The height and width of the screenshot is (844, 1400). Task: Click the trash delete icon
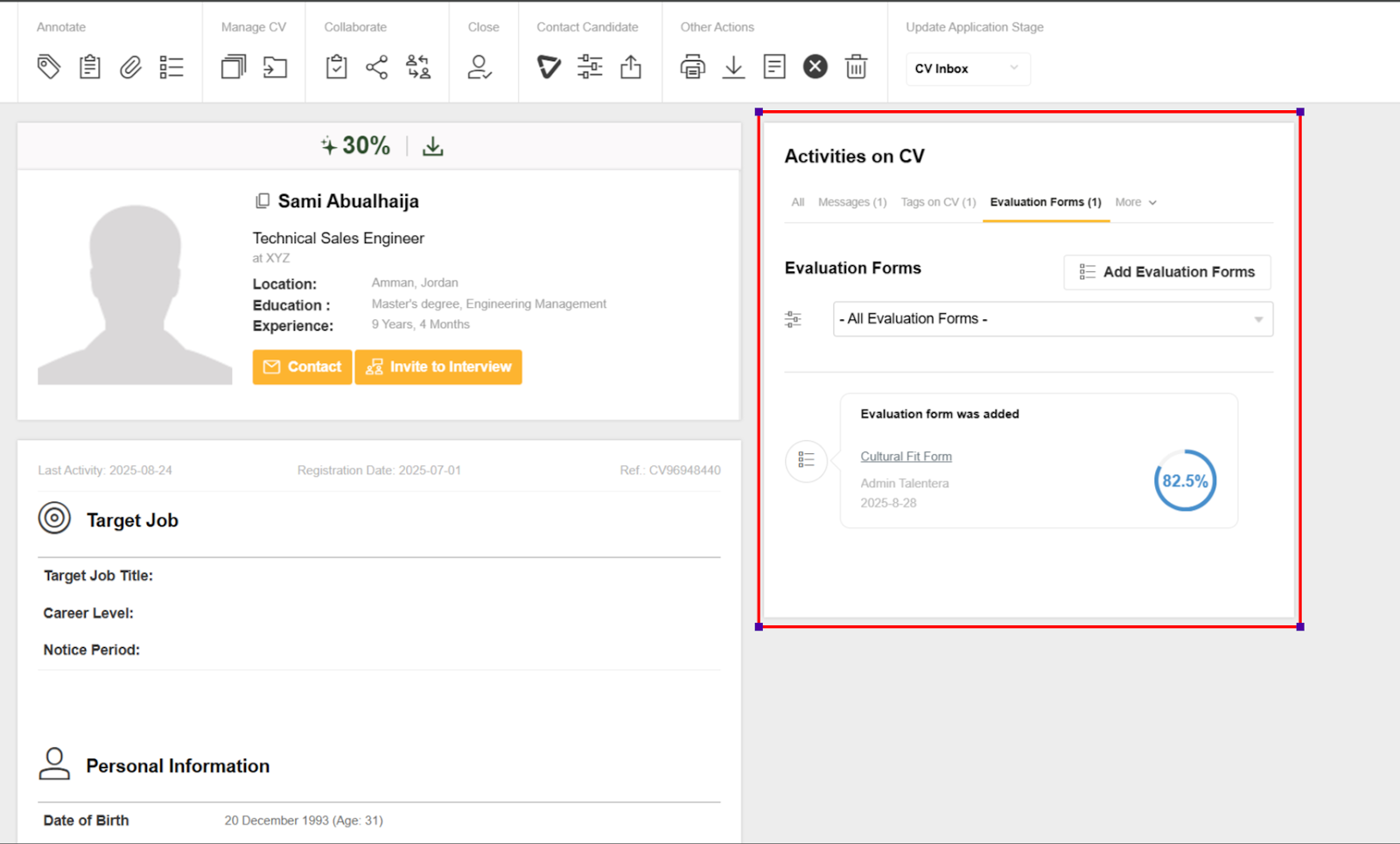point(856,66)
